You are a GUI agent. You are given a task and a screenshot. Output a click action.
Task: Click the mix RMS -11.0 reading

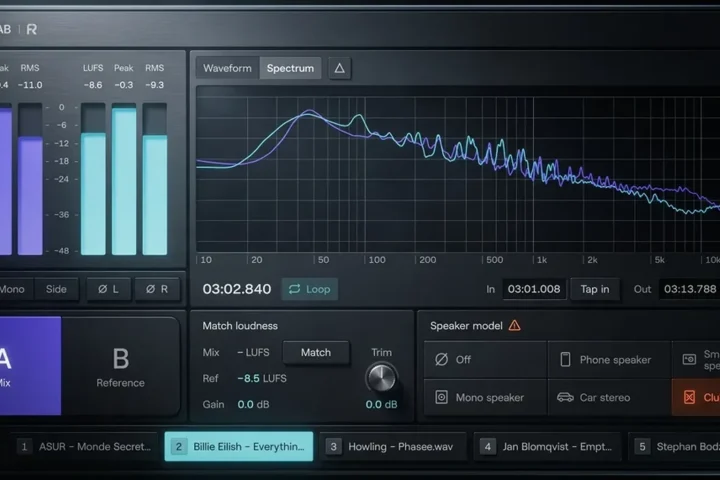coord(30,85)
